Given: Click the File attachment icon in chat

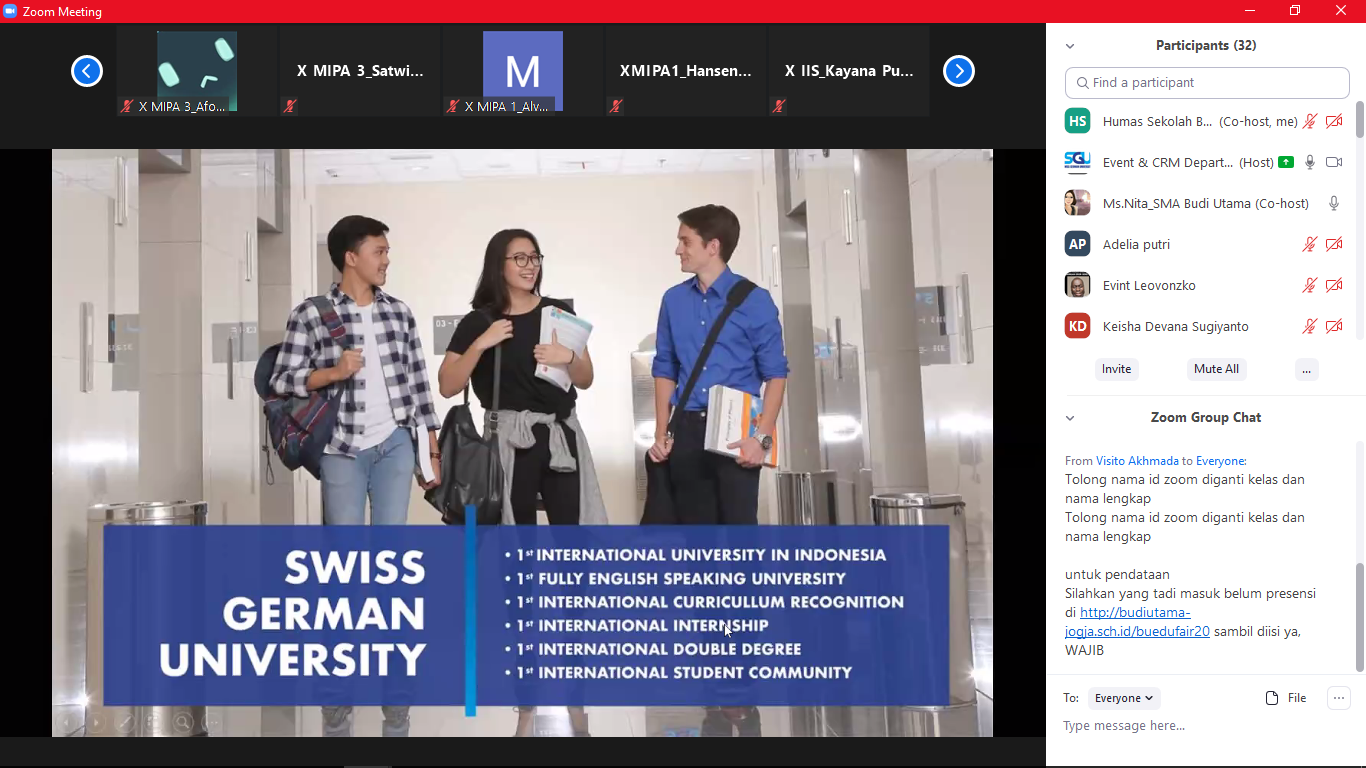Looking at the screenshot, I should [1272, 698].
